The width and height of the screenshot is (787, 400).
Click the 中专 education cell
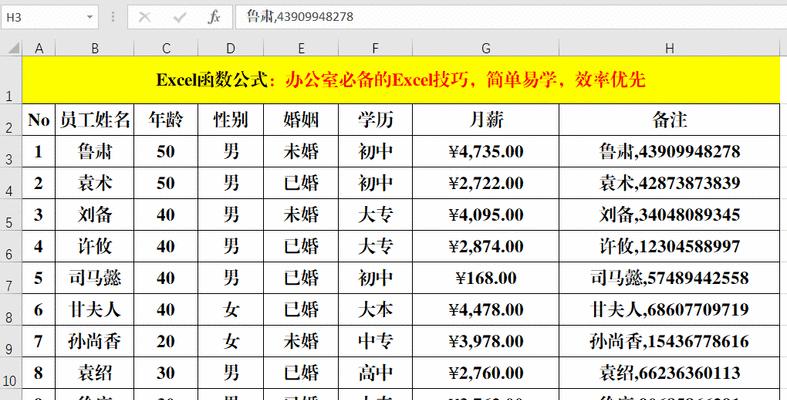[x=375, y=341]
